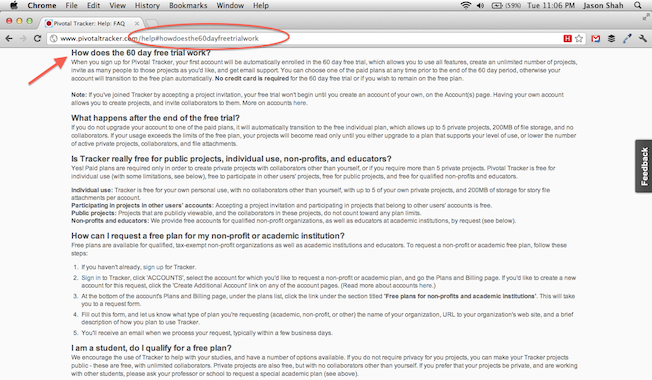Click the volume speaker icon
652x380 pixels.
(480, 5)
